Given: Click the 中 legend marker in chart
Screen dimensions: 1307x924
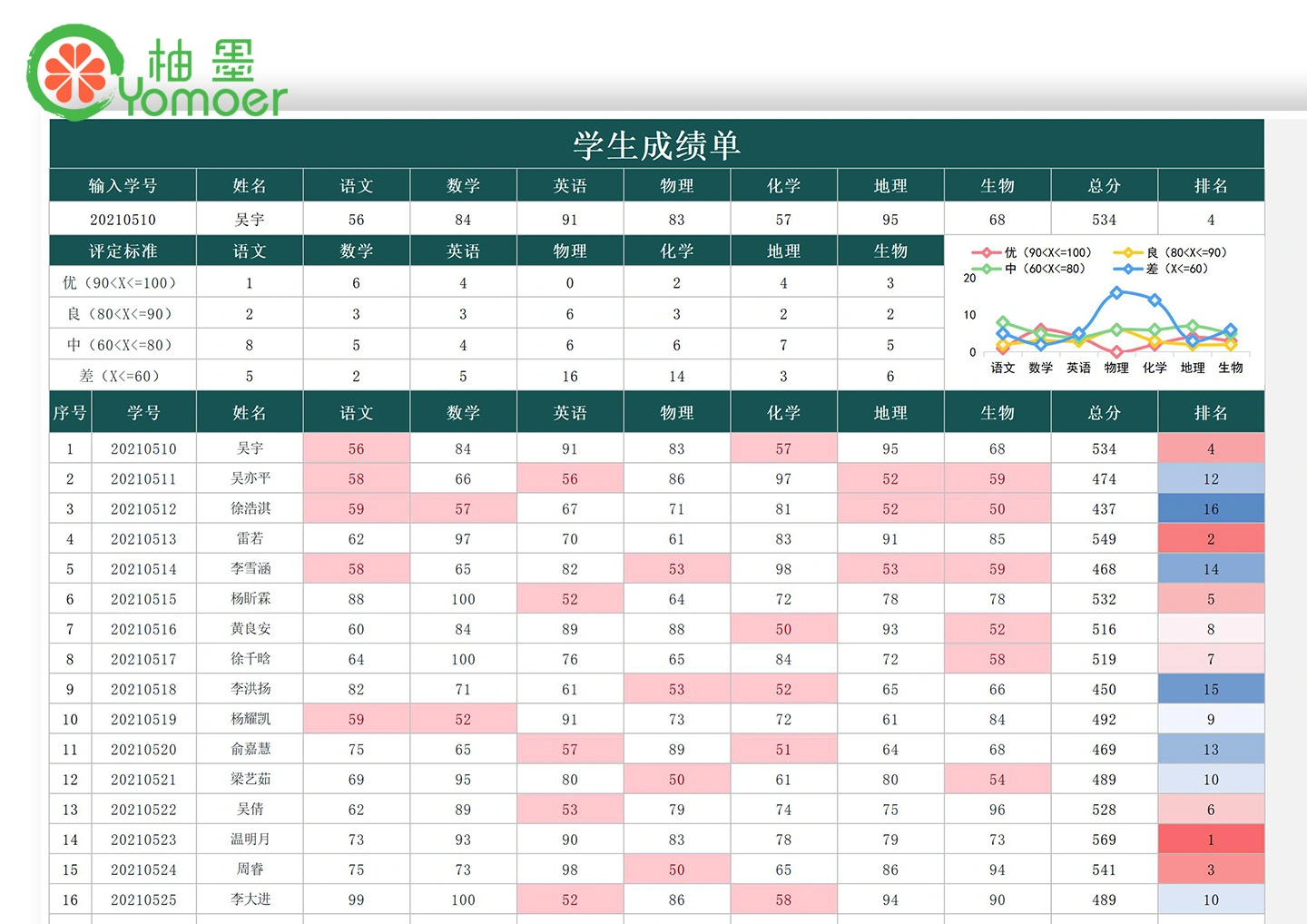Looking at the screenshot, I should coord(986,269).
